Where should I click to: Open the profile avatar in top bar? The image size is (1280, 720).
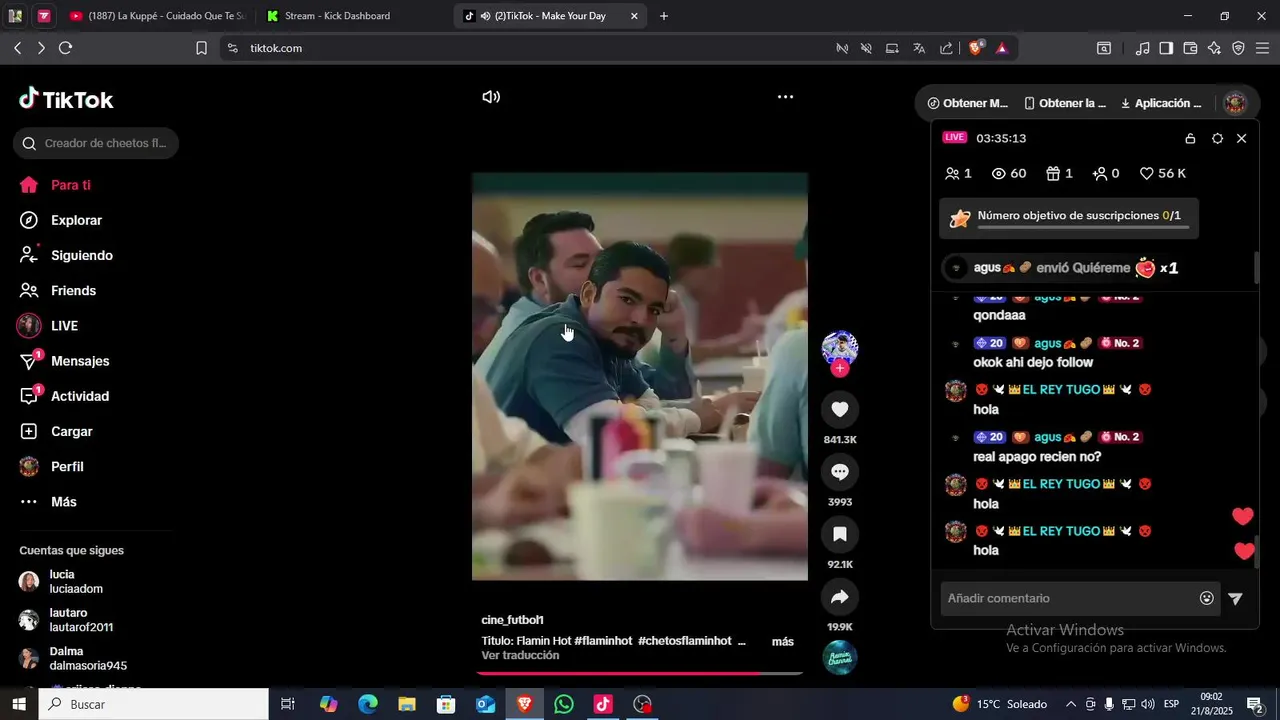coord(1235,103)
